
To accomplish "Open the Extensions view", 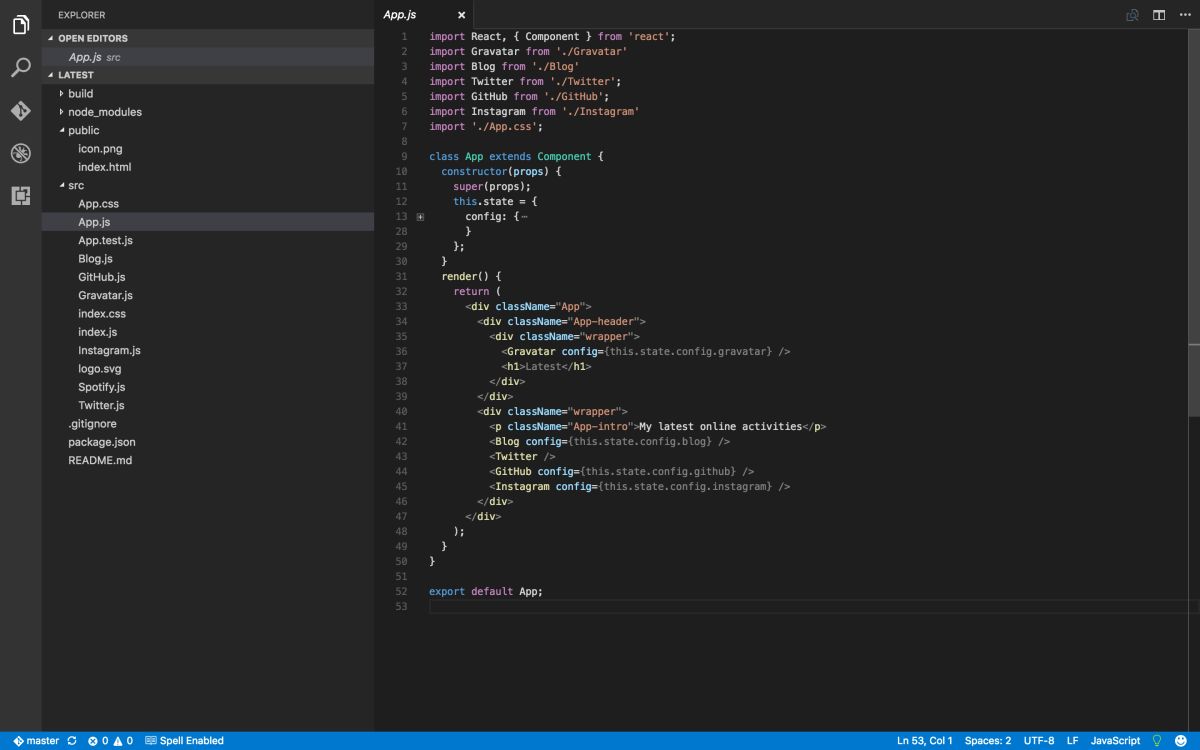I will (x=20, y=197).
